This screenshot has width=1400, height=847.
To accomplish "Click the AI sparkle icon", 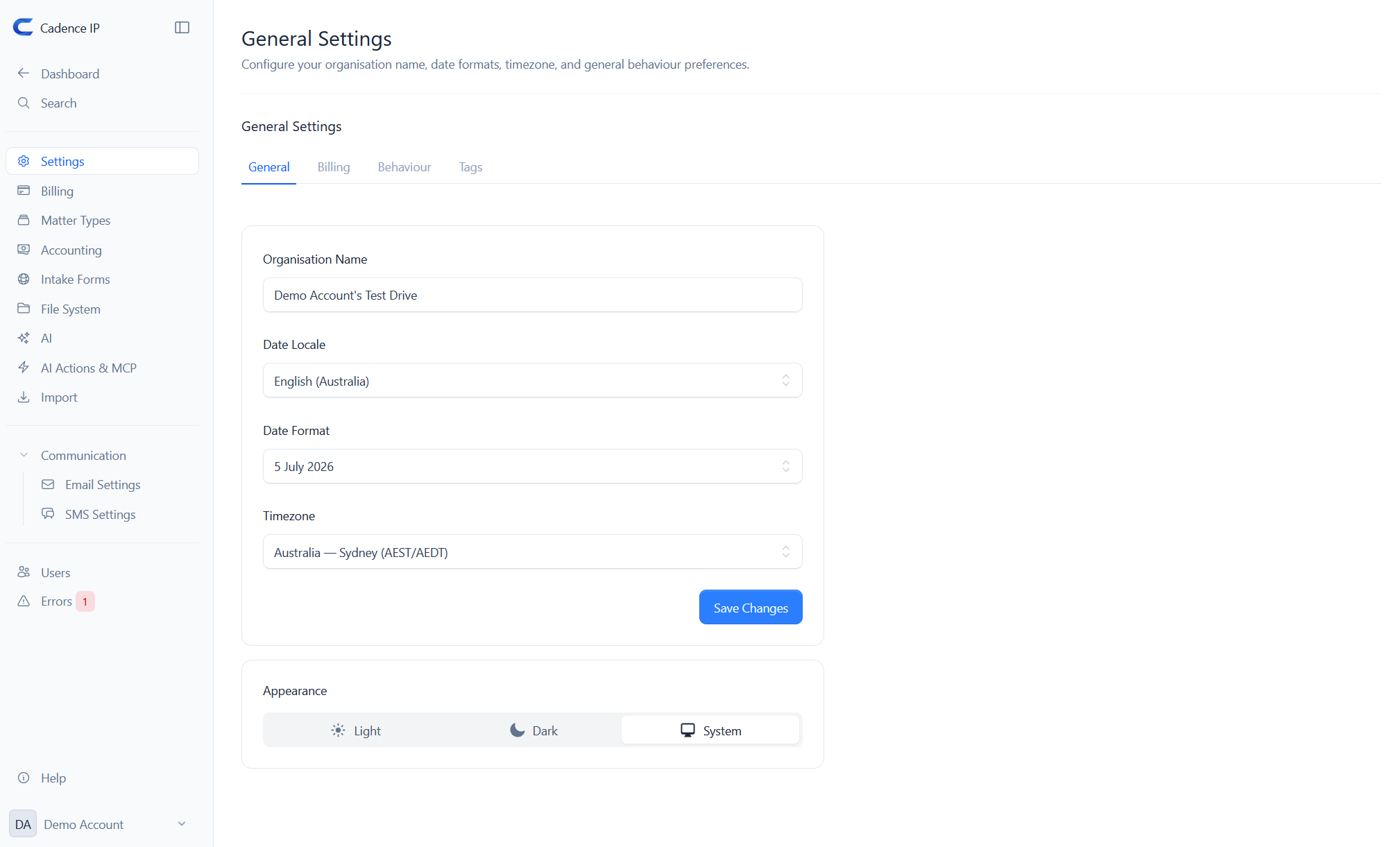I will click(x=24, y=338).
